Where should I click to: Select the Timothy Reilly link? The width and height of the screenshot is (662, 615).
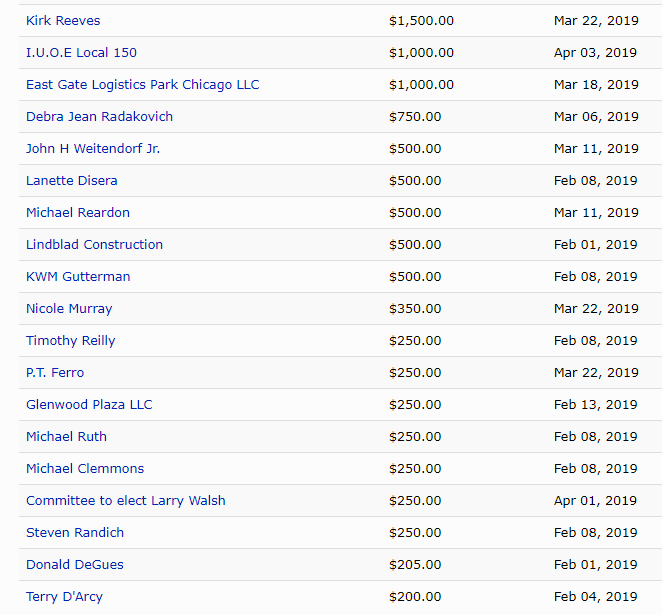70,341
